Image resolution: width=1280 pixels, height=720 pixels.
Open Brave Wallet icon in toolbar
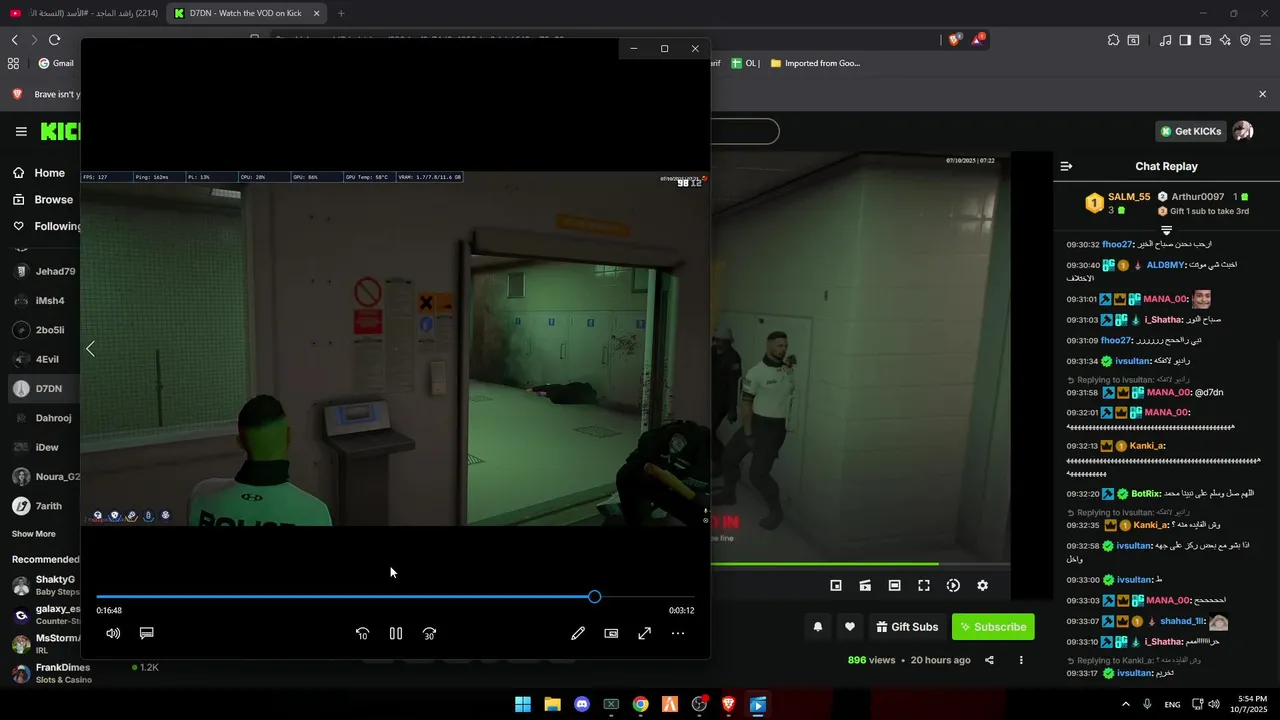tap(1205, 40)
